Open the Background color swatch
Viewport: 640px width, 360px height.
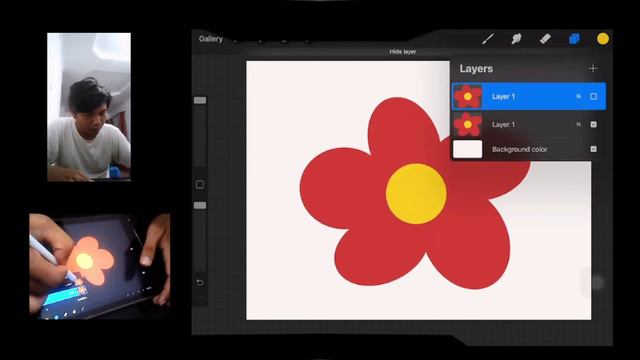tap(468, 149)
